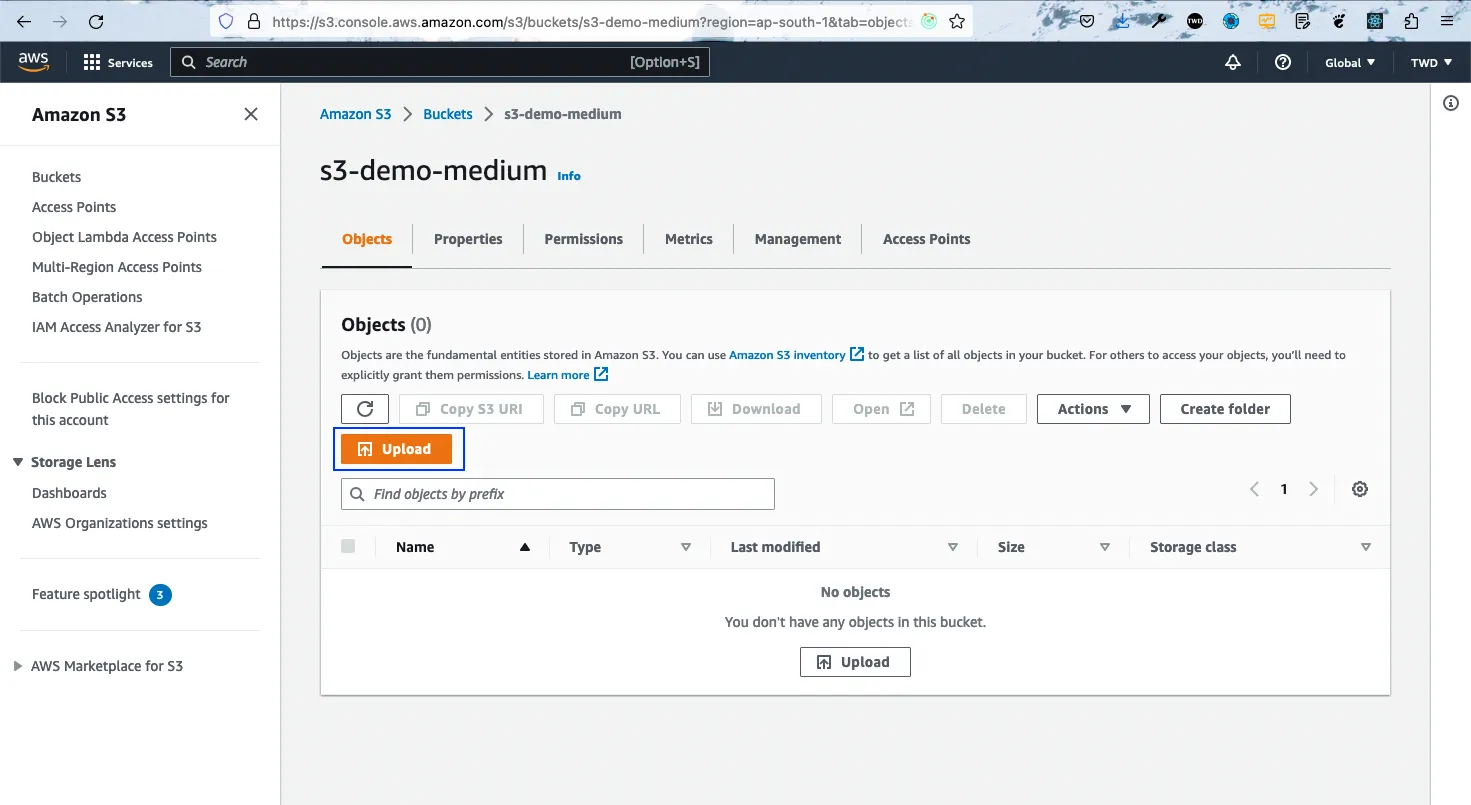
Task: Close the Amazon S3 sidebar
Action: [251, 114]
